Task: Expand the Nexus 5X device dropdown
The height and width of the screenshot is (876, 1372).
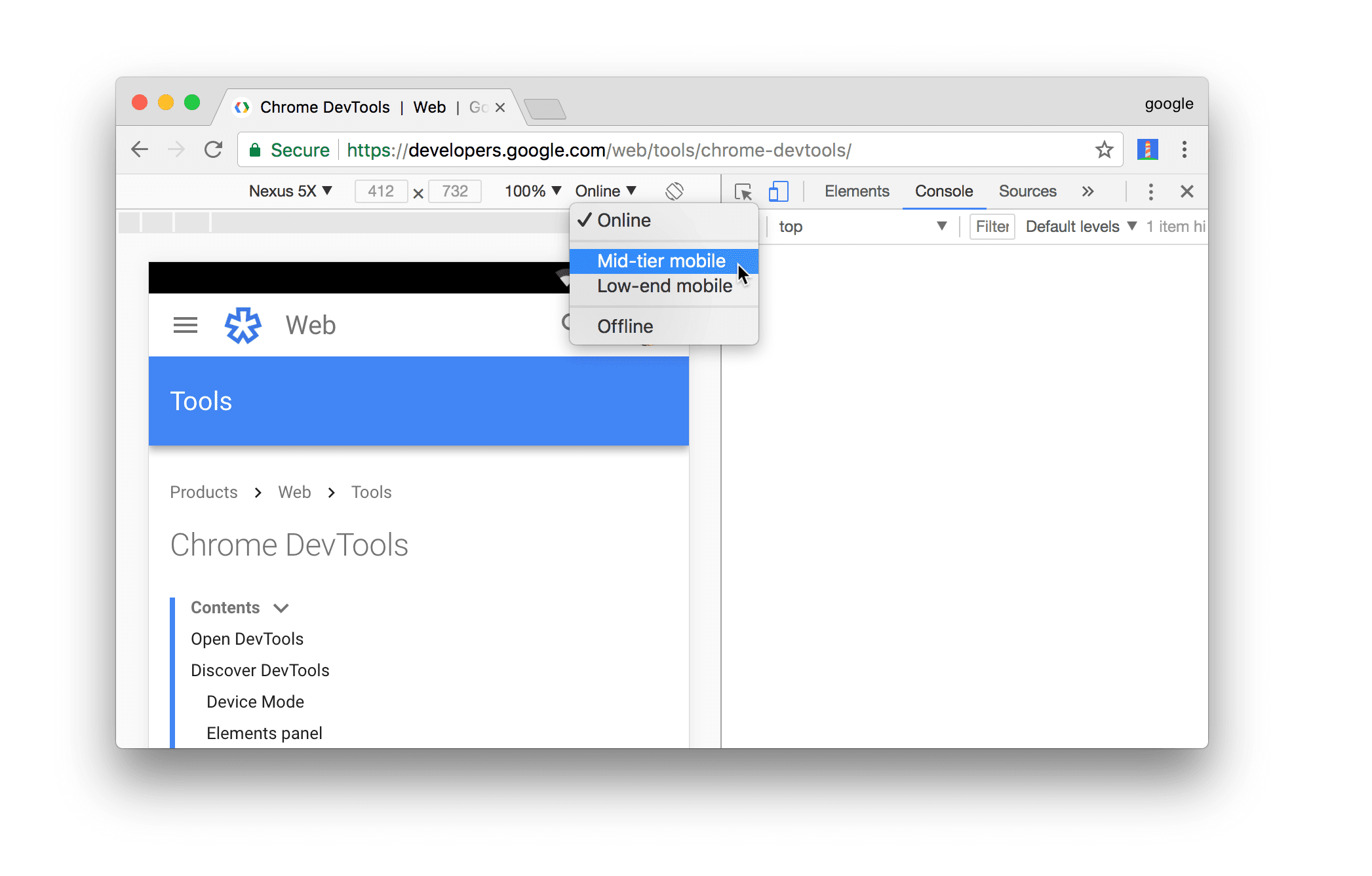Action: coord(291,191)
